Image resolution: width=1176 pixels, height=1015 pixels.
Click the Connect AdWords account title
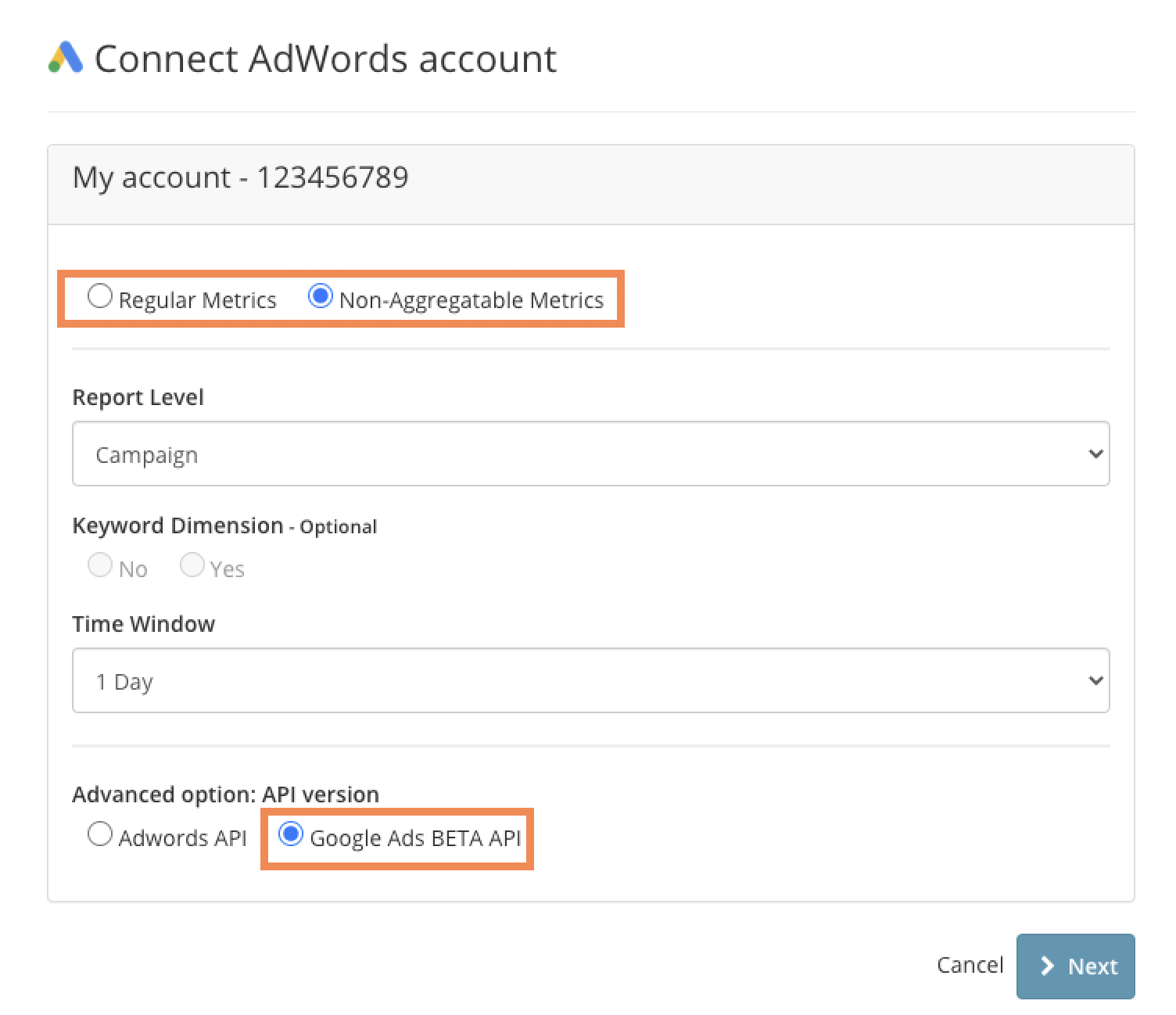tap(325, 59)
